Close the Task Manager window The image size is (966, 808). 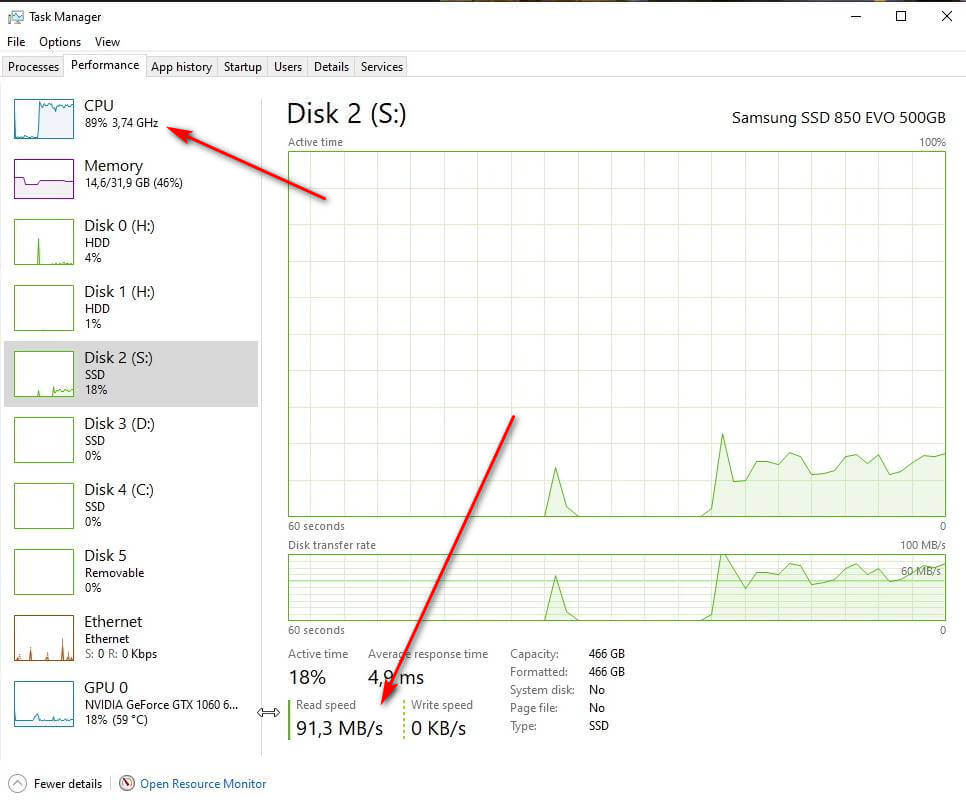click(947, 17)
